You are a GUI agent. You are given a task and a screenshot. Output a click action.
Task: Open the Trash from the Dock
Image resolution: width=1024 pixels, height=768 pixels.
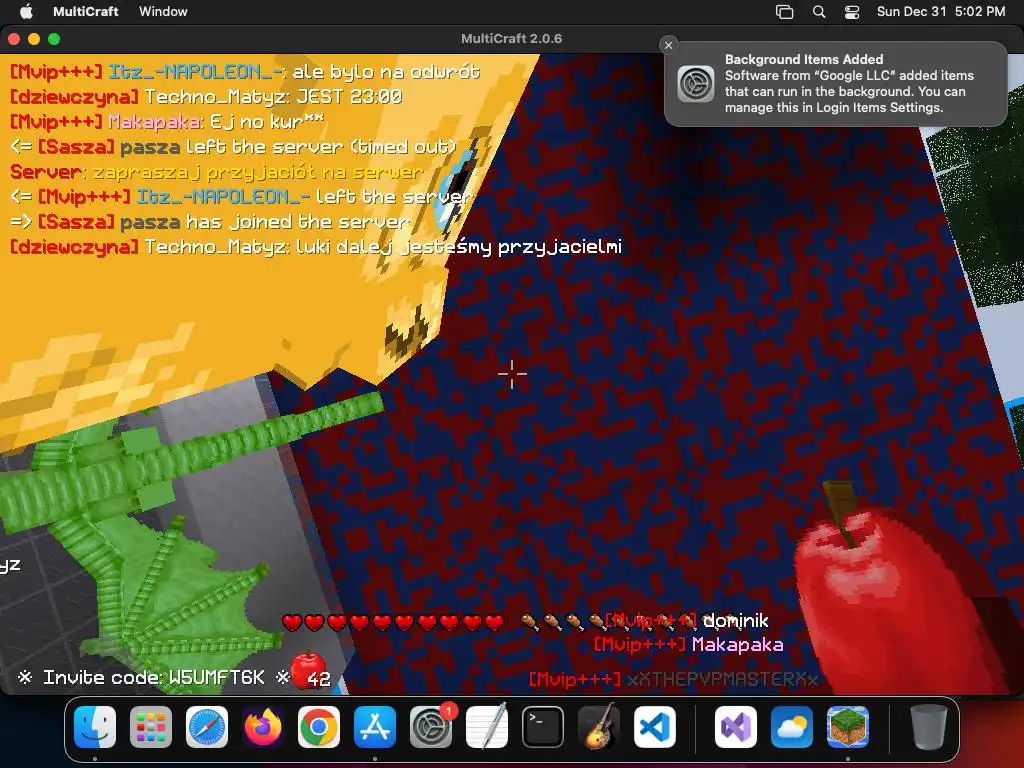(929, 727)
